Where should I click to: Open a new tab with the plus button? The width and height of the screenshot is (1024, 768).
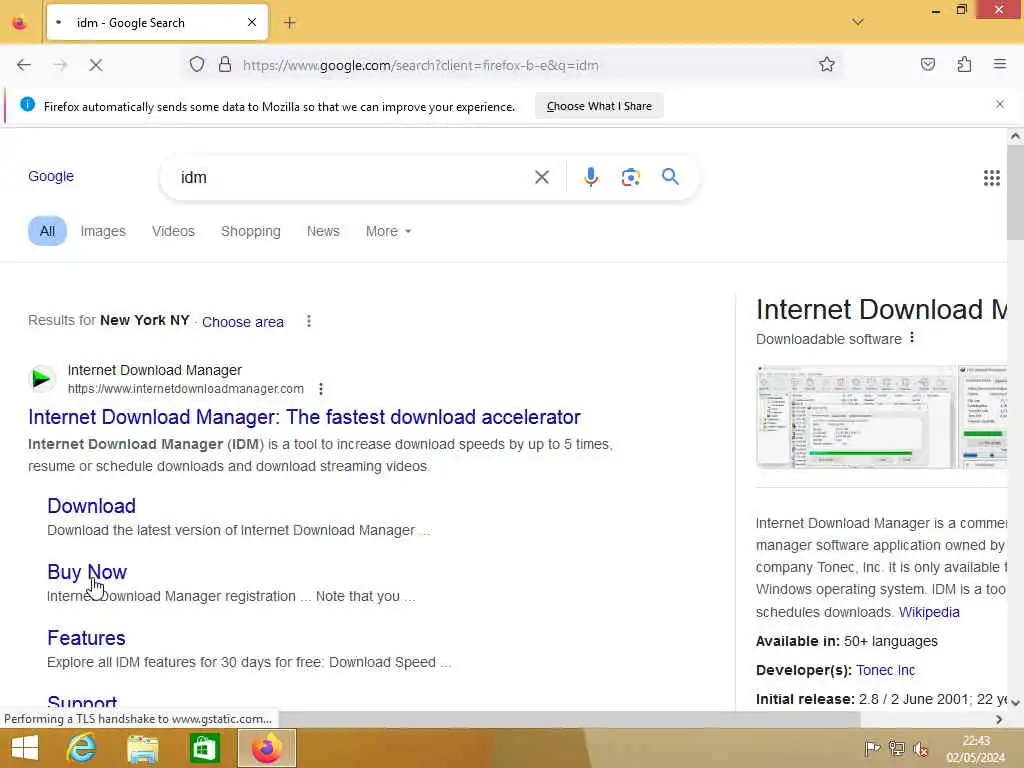(290, 23)
